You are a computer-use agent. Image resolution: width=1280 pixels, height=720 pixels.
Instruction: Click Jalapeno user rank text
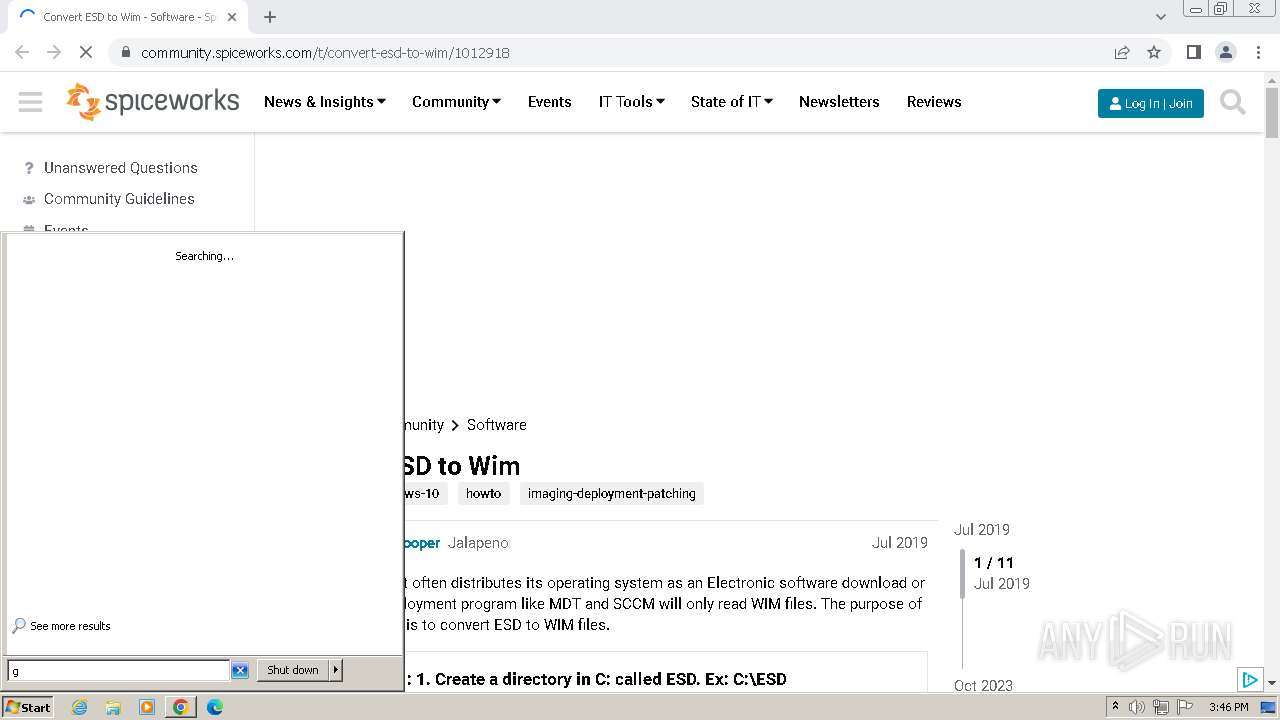(478, 543)
